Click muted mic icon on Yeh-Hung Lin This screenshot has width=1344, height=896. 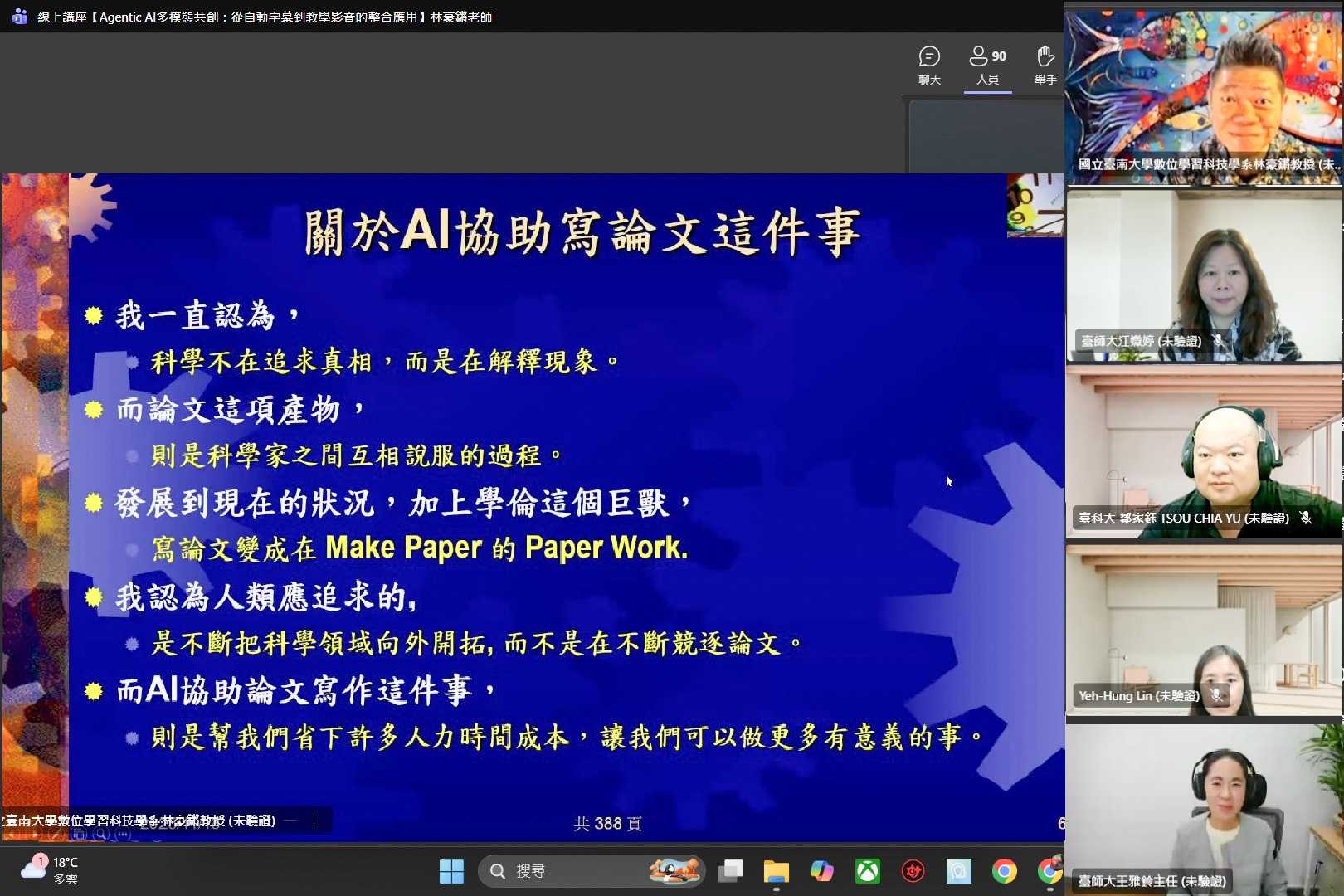click(1216, 695)
